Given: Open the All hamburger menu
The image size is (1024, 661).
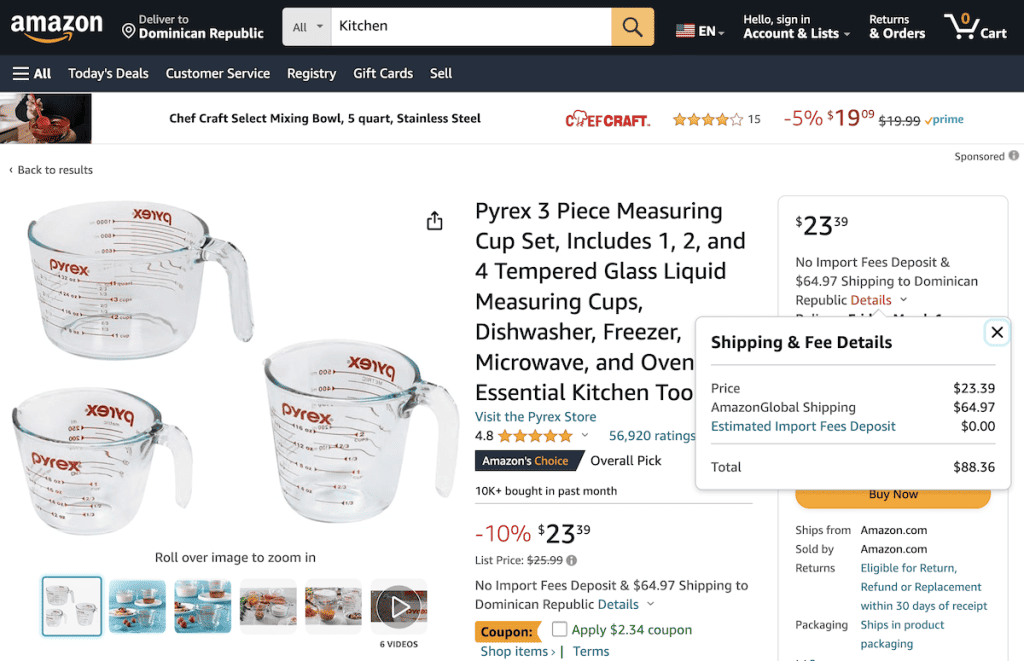Looking at the screenshot, I should [31, 72].
